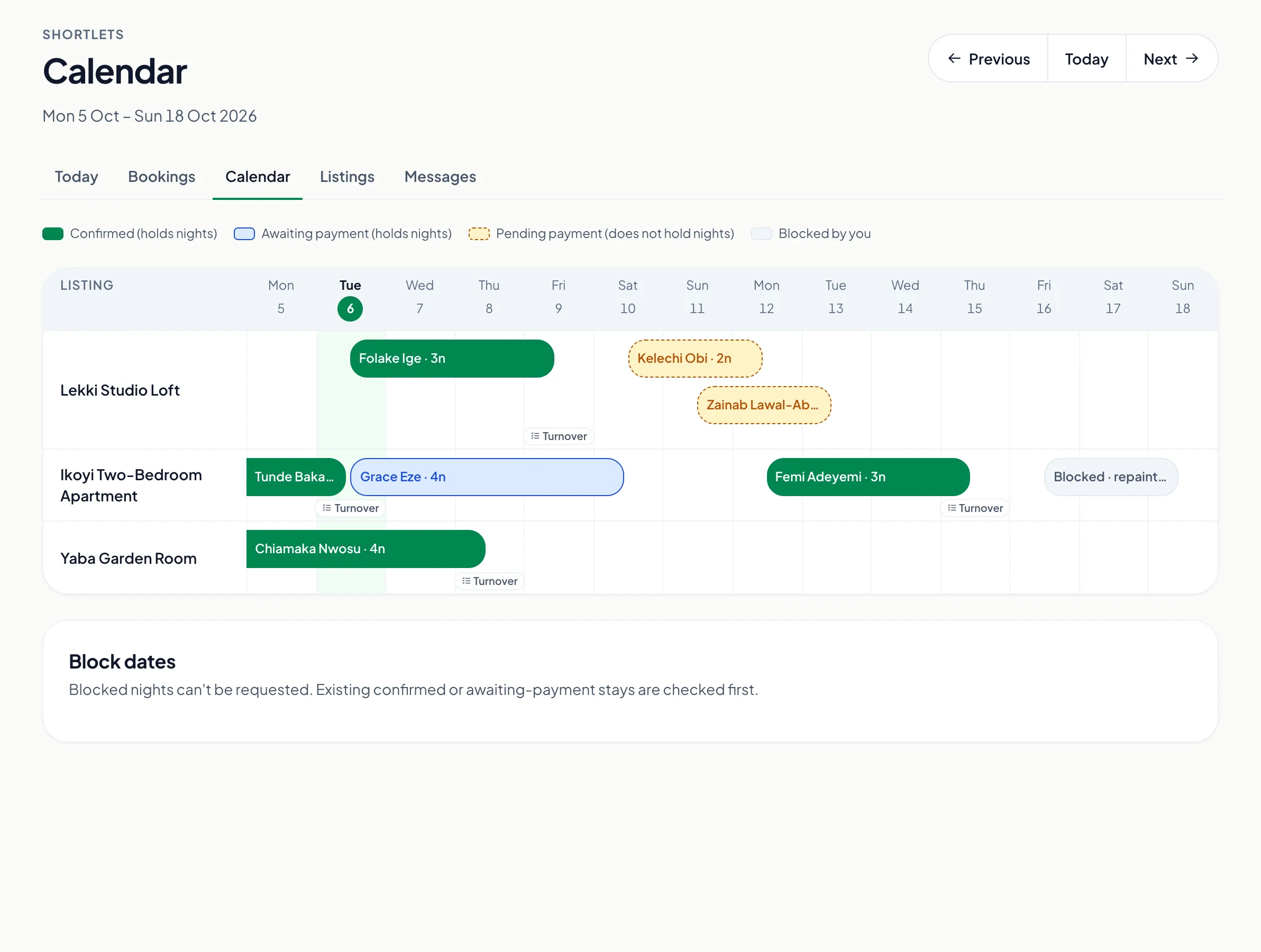Select Ikoyi Two-Bedroom Apartment listing
The height and width of the screenshot is (952, 1261).
[x=131, y=486]
